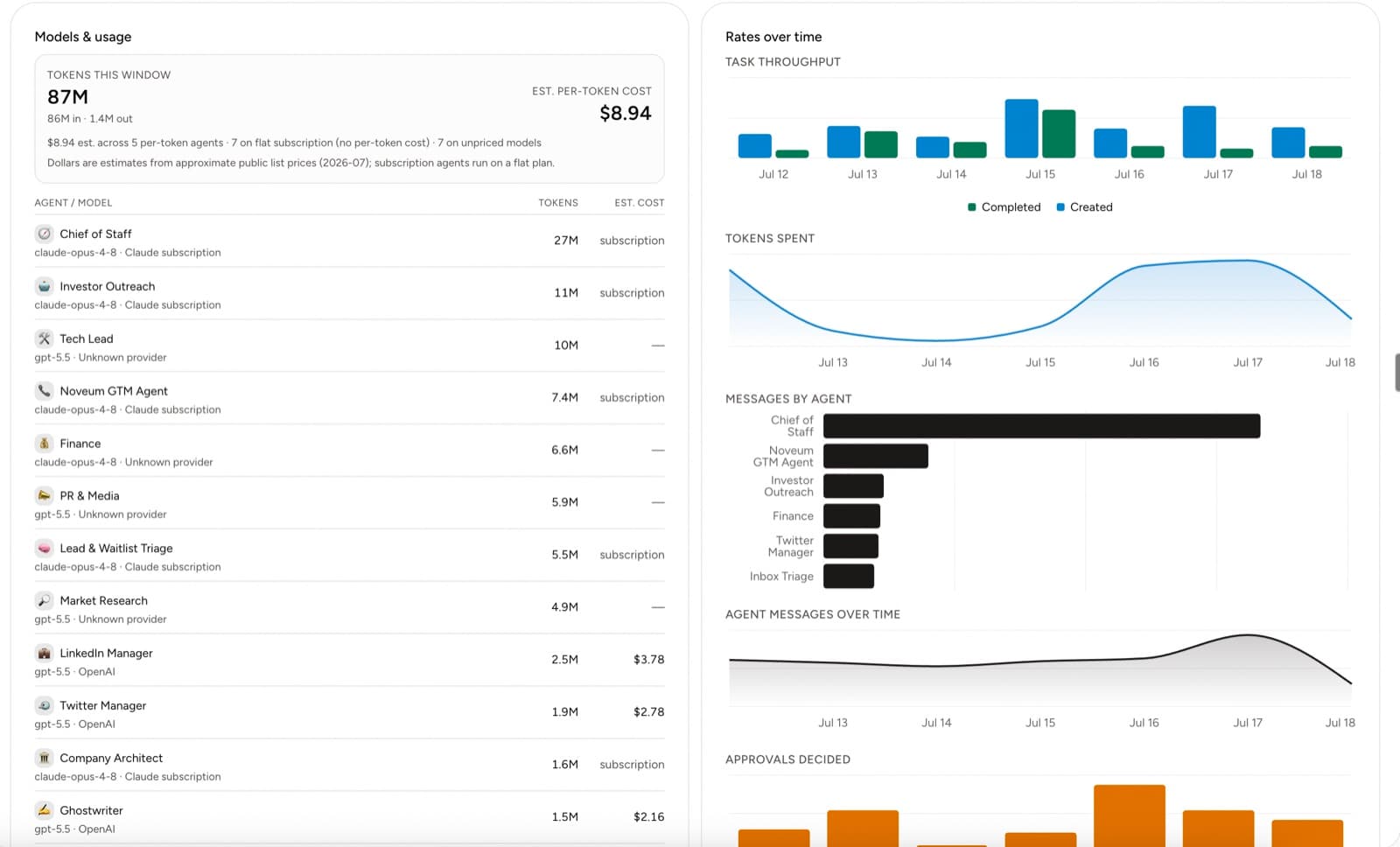Click the Finance money bag icon
This screenshot has width=1400, height=847.
(44, 444)
